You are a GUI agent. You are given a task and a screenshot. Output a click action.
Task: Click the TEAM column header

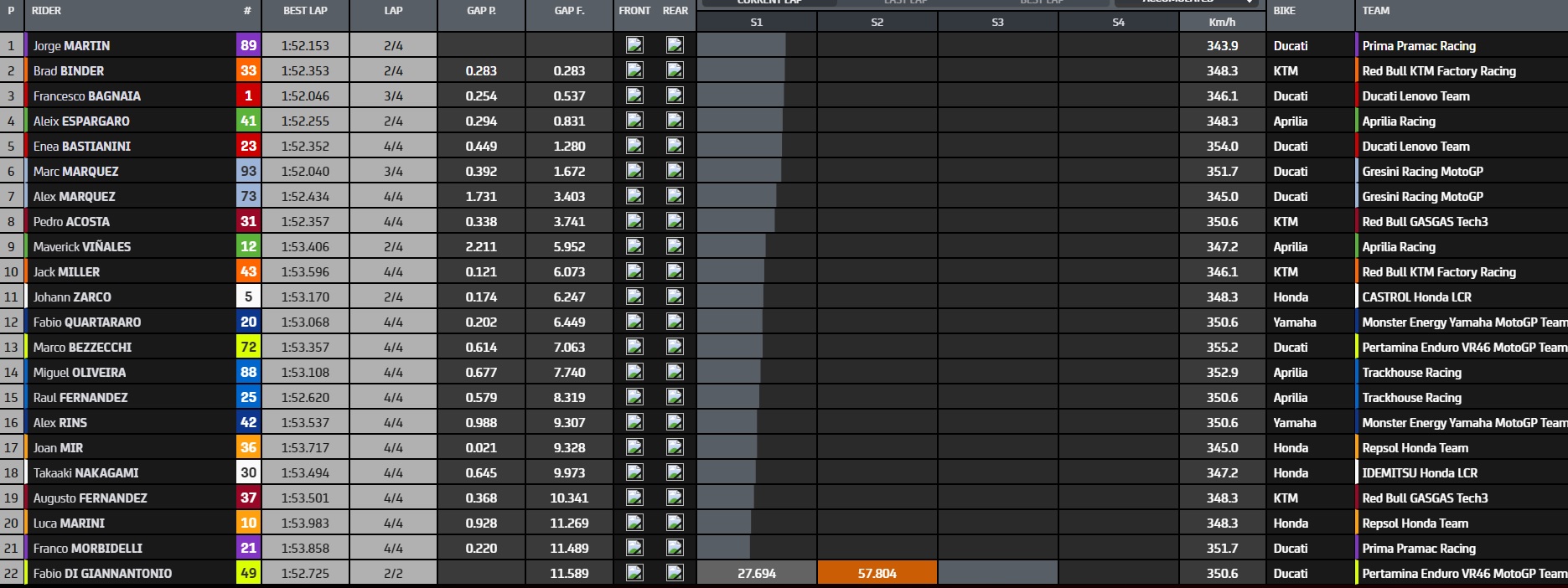[x=1375, y=11]
